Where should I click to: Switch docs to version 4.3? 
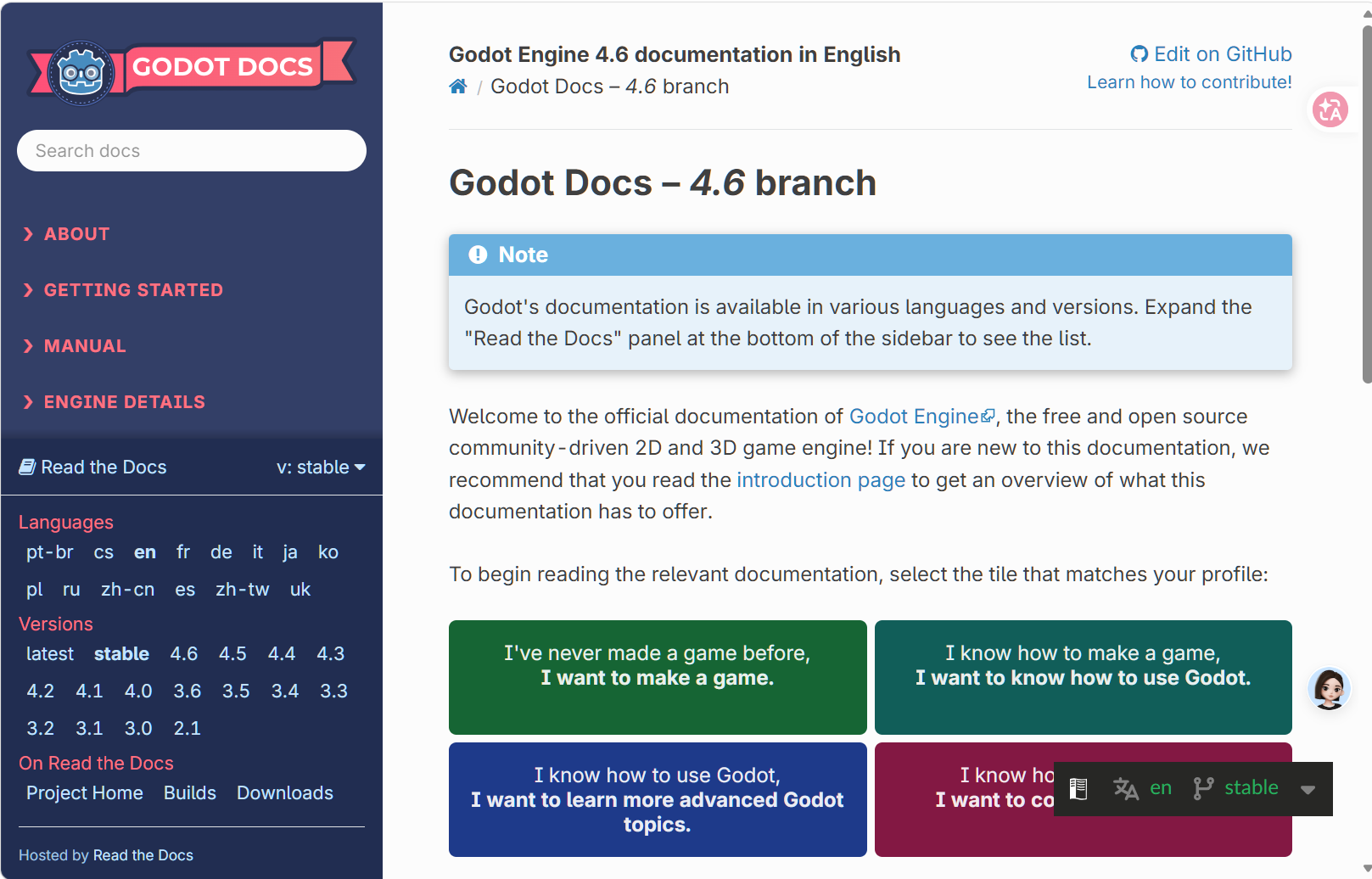click(331, 654)
